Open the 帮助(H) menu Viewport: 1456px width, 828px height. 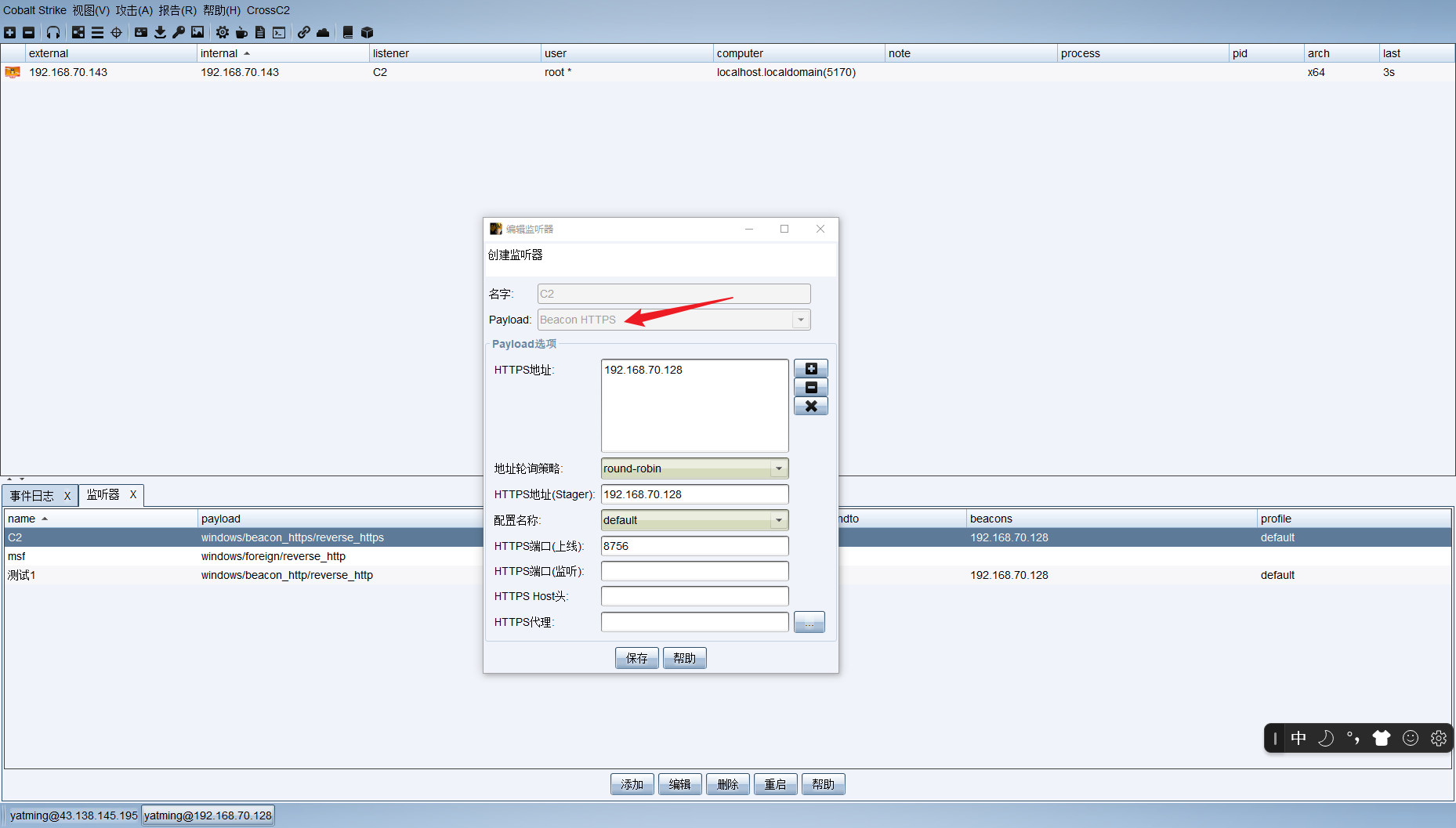tap(222, 10)
